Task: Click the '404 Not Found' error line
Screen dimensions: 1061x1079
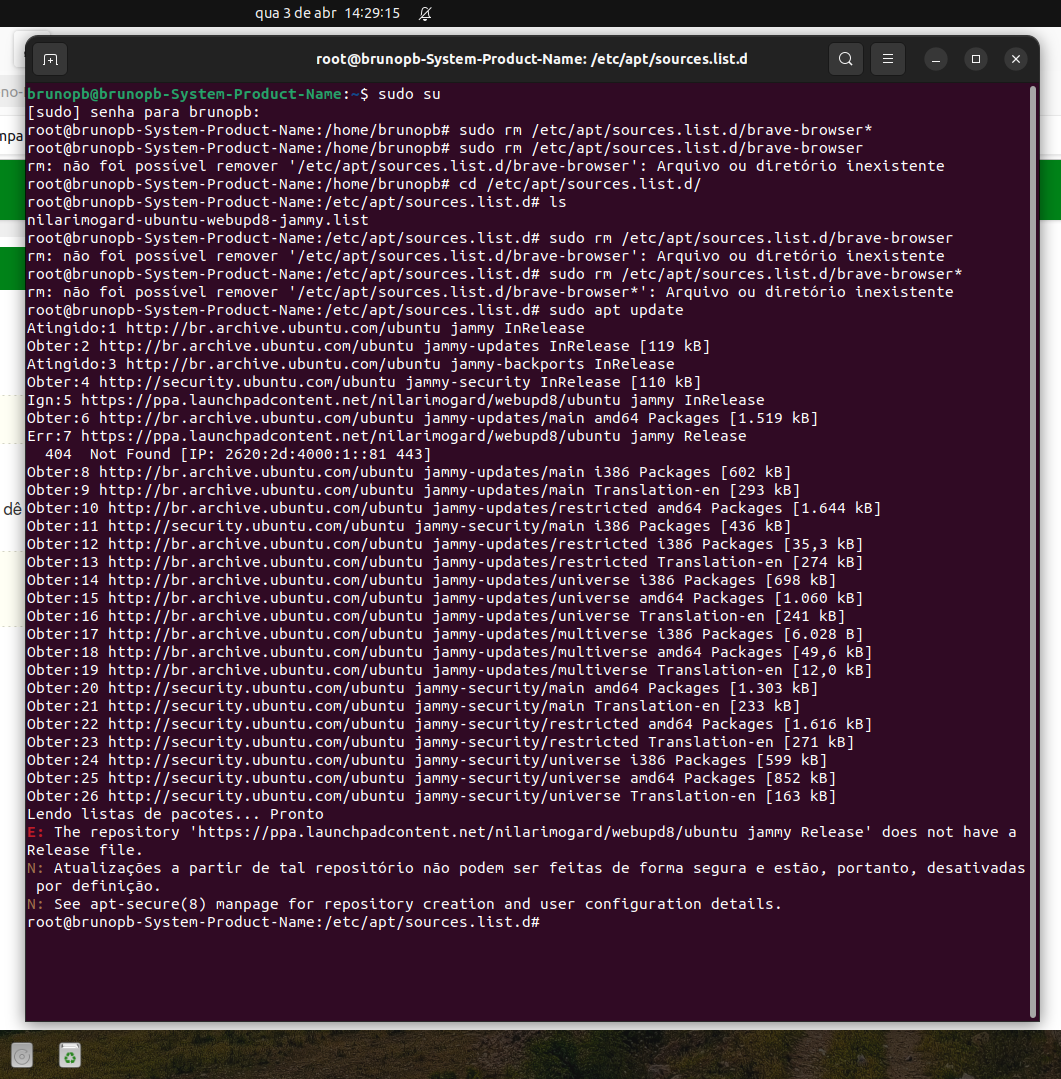Action: point(238,453)
